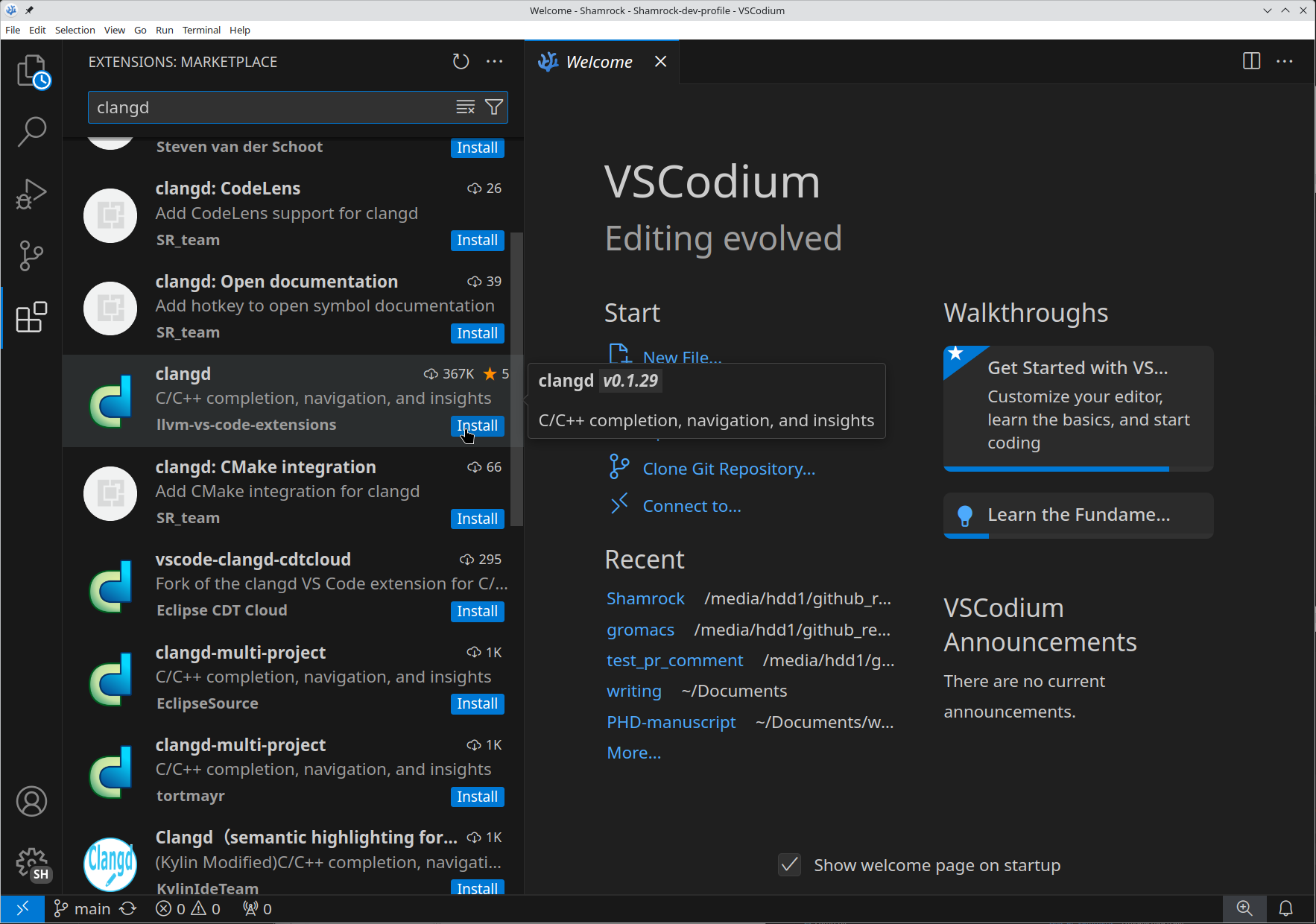Open the Explorer view in activity bar
The width and height of the screenshot is (1316, 924).
[32, 72]
